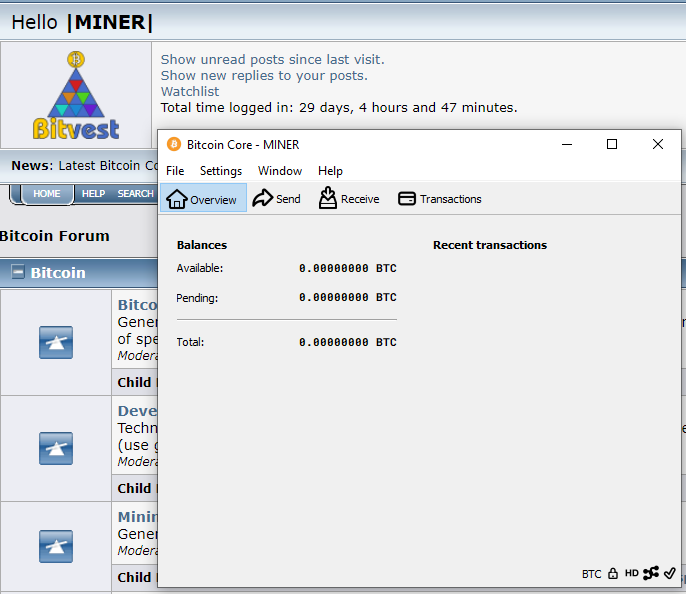Open the forum HELP tab
The width and height of the screenshot is (686, 594).
click(93, 193)
